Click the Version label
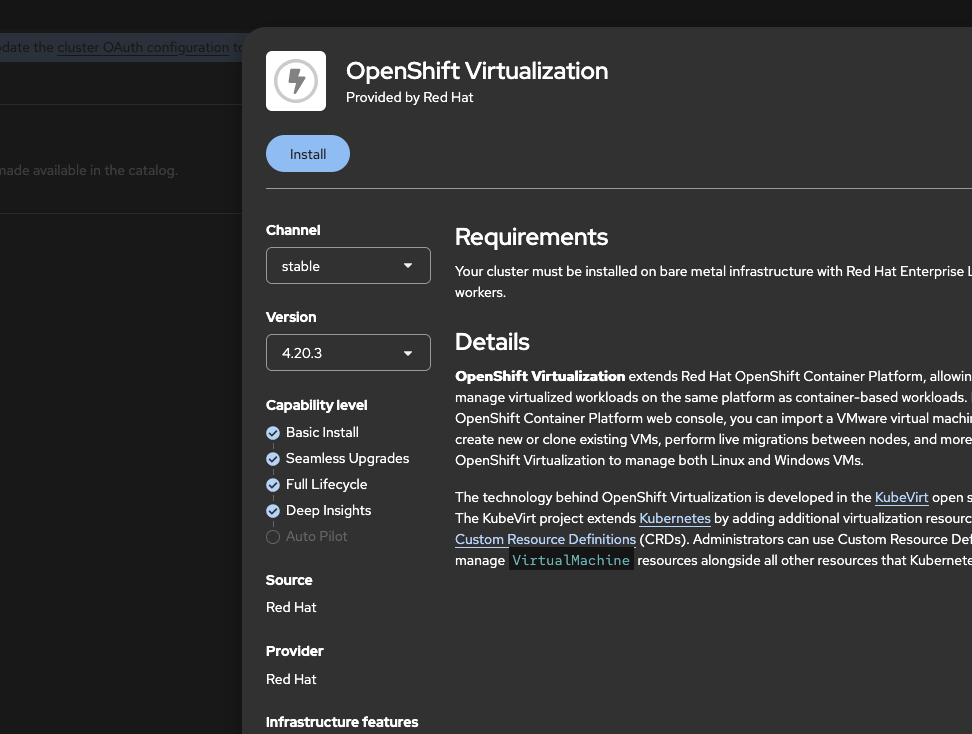The image size is (972, 734). point(291,317)
